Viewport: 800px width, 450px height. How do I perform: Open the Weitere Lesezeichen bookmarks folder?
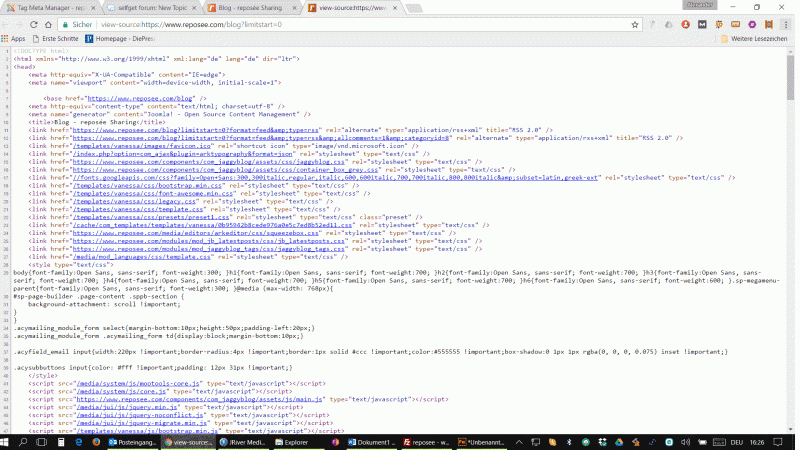tap(756, 38)
